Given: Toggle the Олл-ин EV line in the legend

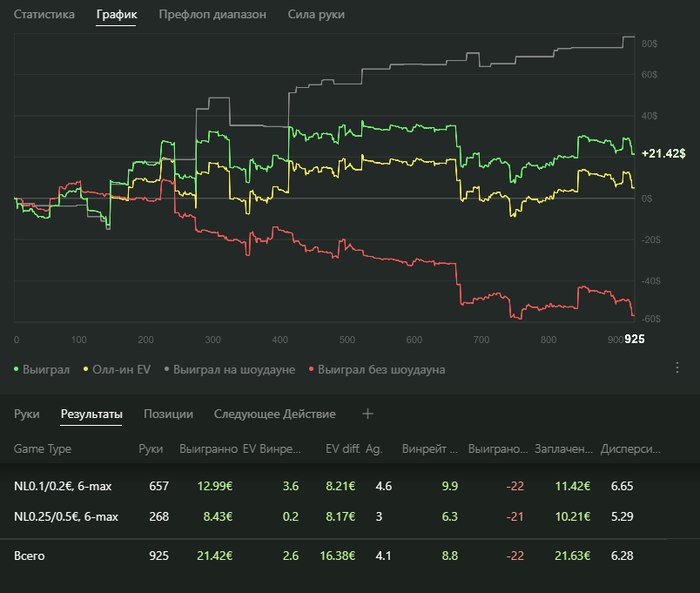Looking at the screenshot, I should pos(119,369).
